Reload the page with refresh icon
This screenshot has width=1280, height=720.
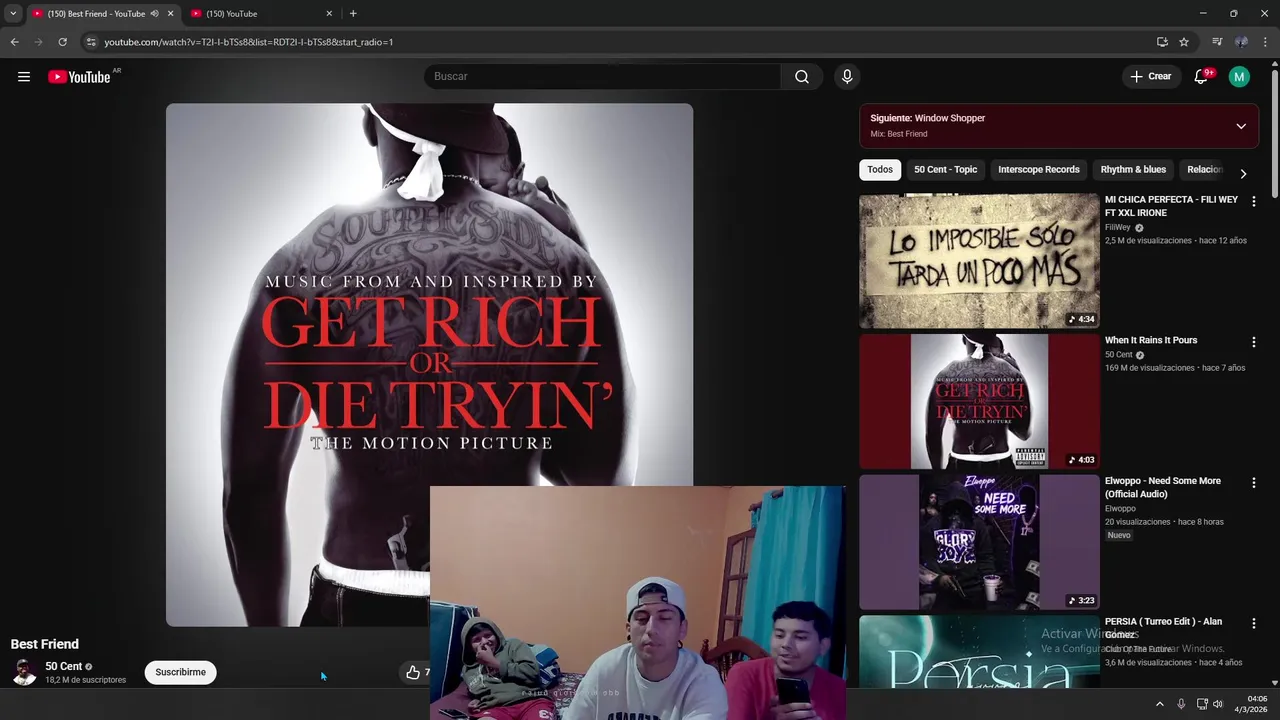[x=62, y=42]
